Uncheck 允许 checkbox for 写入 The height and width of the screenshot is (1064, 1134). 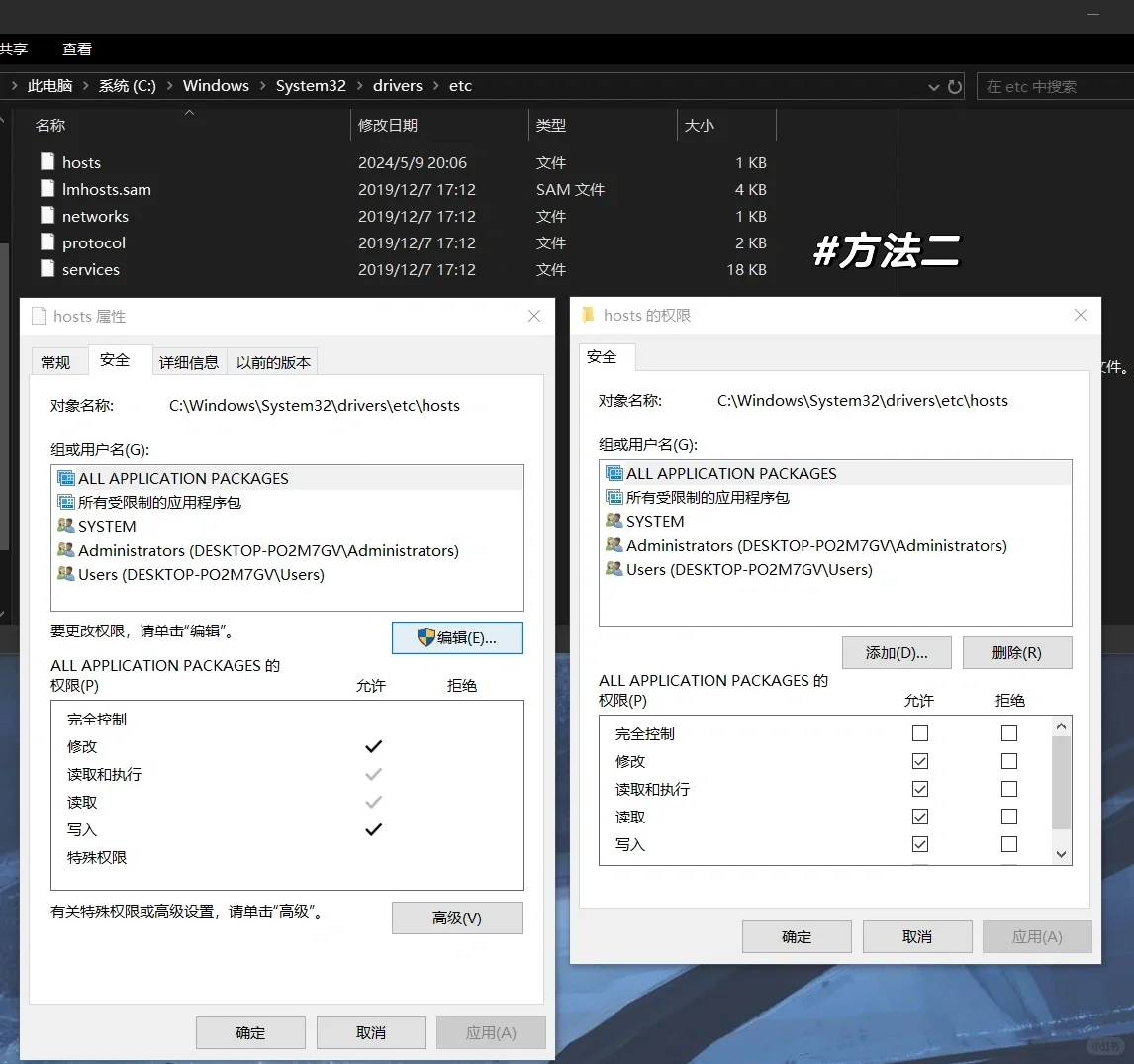[x=919, y=844]
